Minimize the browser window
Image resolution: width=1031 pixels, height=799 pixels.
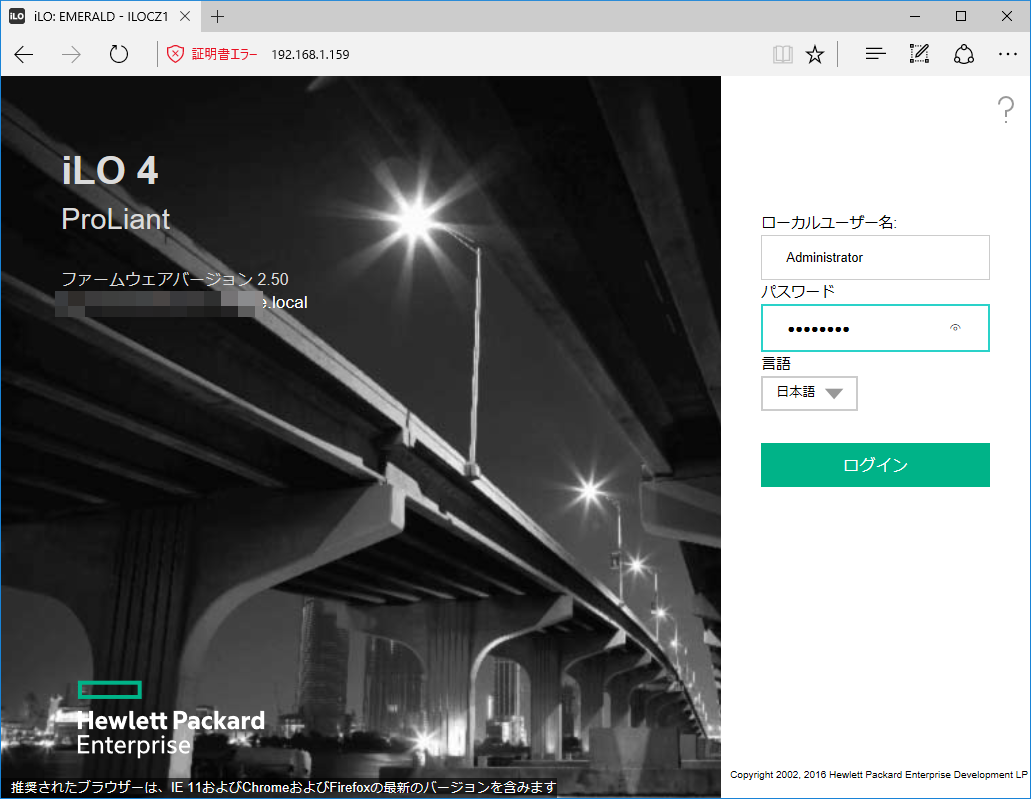(915, 16)
